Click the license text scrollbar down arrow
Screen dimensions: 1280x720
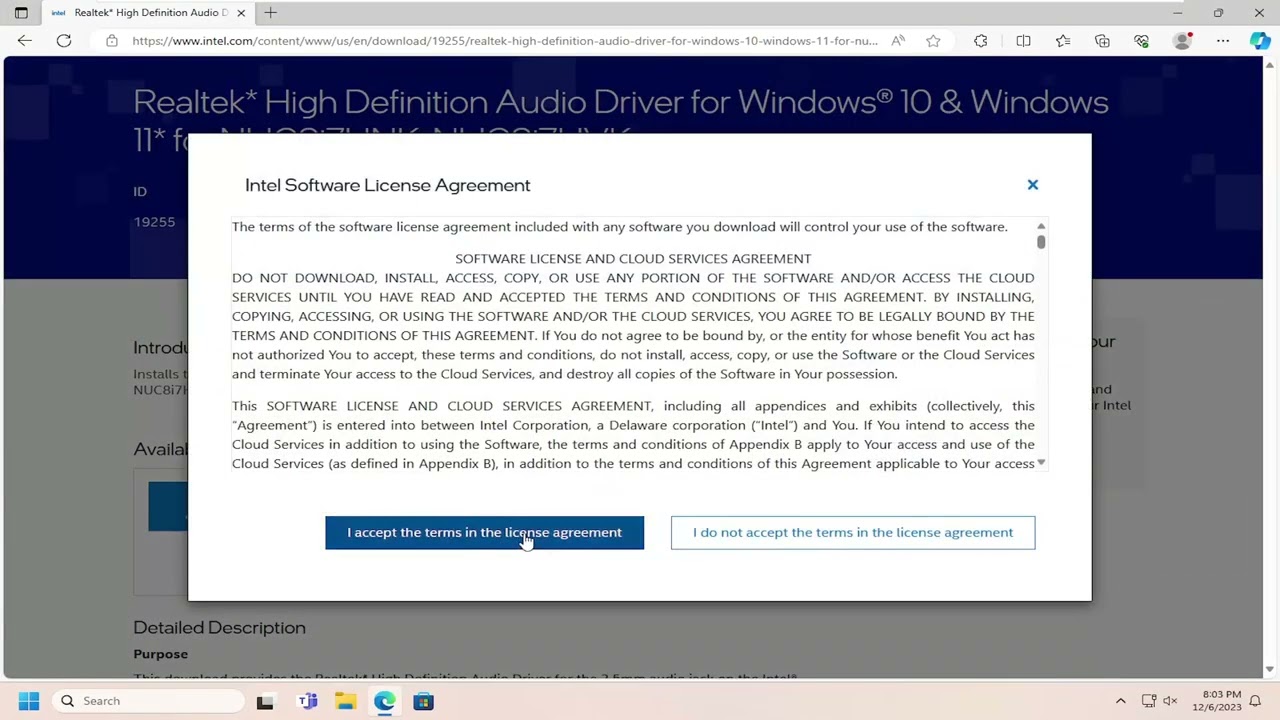pos(1041,463)
